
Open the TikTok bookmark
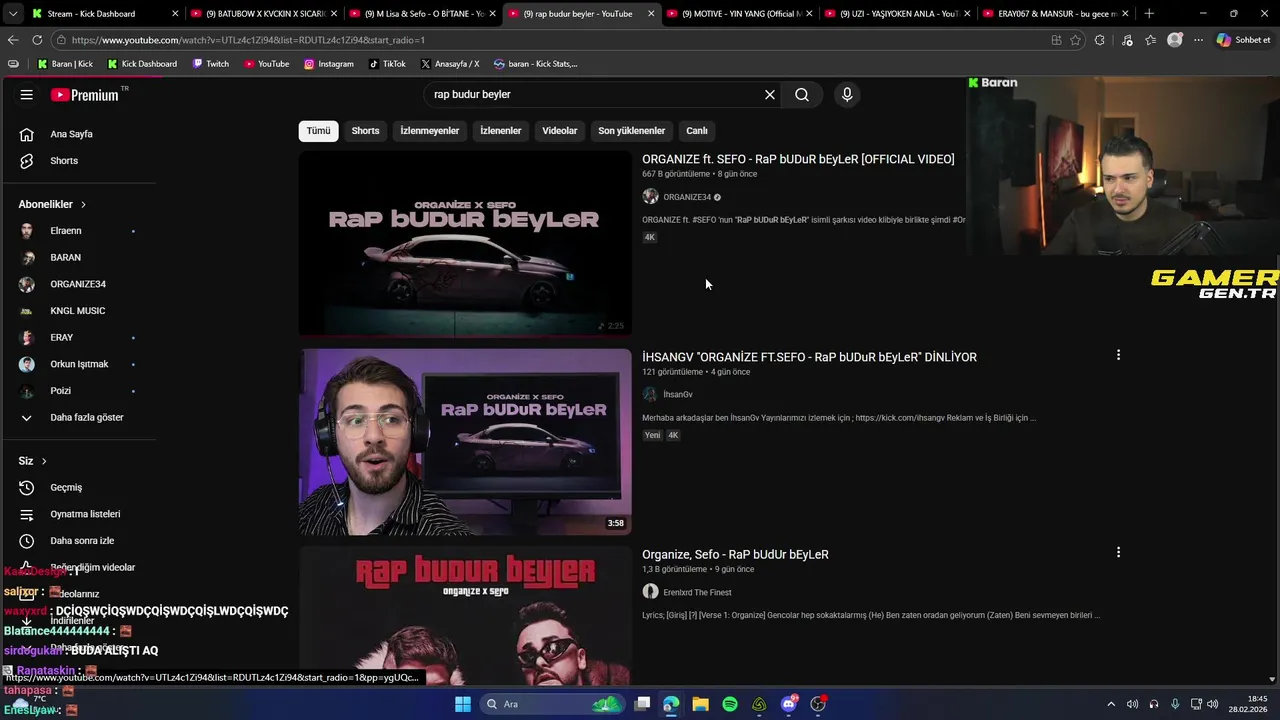pos(387,64)
